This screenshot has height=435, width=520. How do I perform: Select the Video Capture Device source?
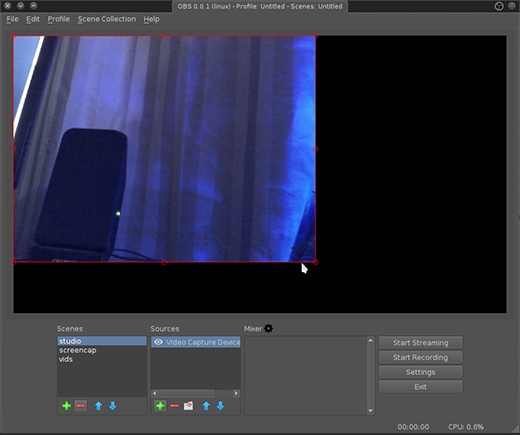click(196, 342)
